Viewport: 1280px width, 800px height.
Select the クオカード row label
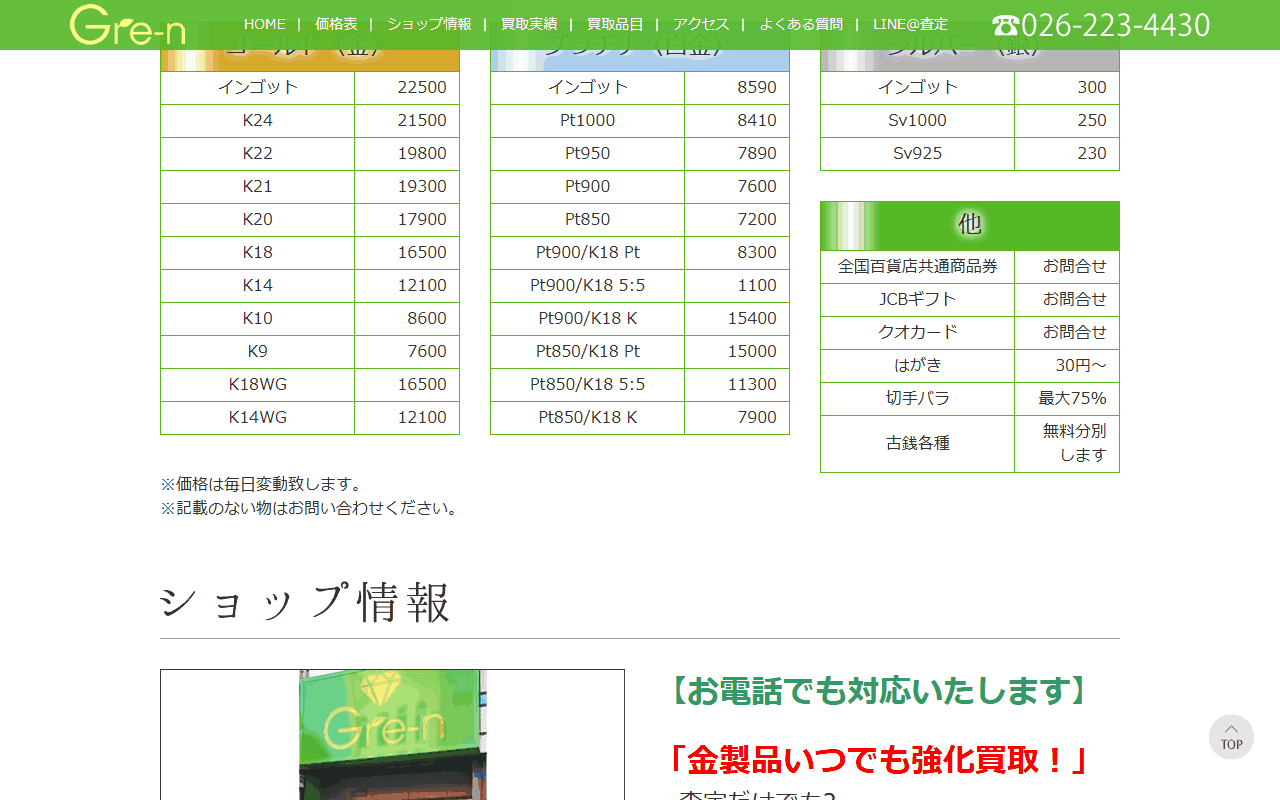point(918,332)
